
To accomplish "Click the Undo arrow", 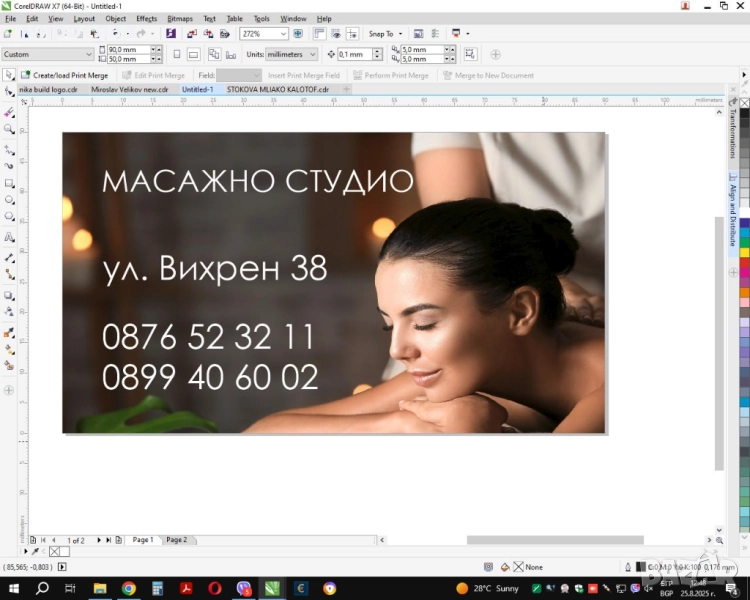I will click(x=115, y=33).
